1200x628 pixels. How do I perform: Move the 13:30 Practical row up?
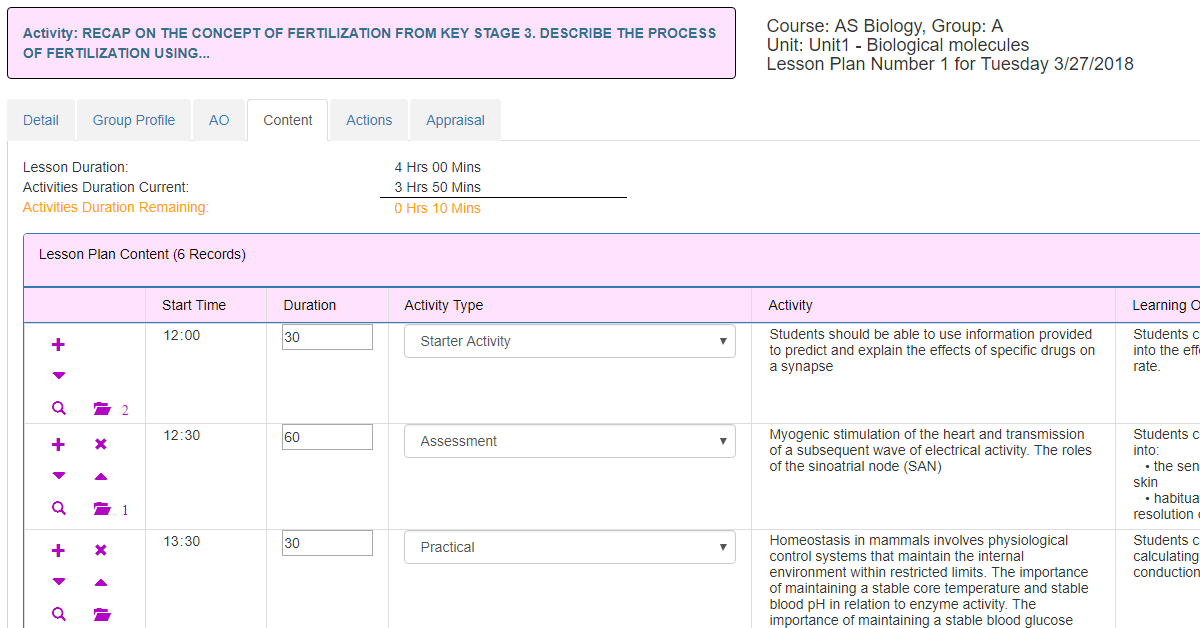tap(100, 582)
